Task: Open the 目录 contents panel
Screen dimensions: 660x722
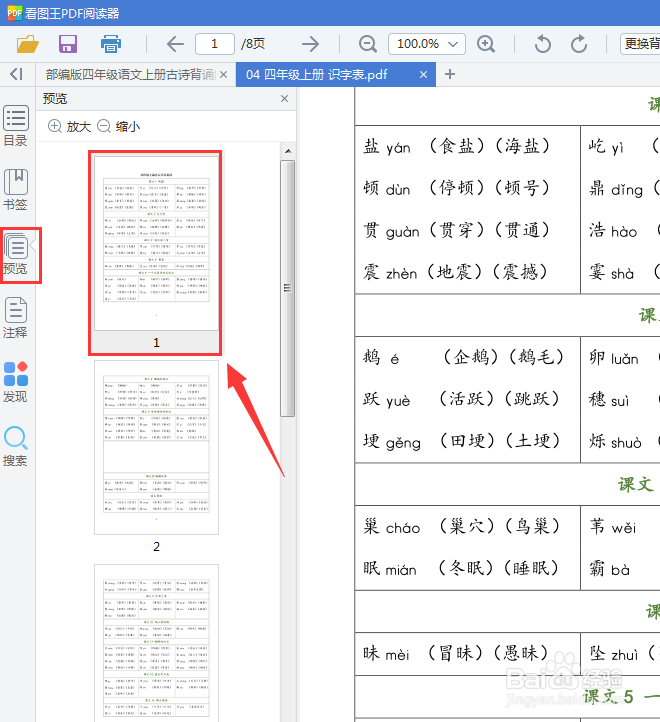Action: click(16, 126)
